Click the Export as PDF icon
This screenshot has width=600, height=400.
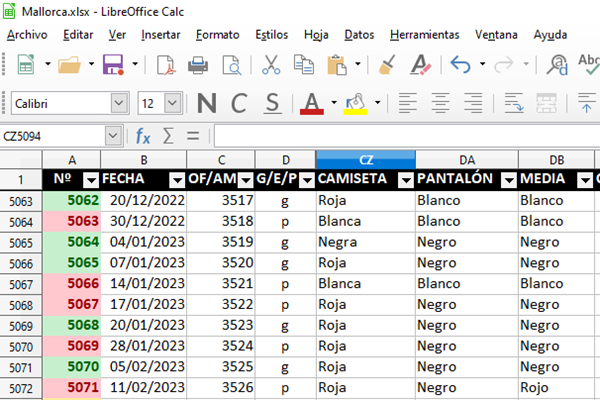point(165,66)
